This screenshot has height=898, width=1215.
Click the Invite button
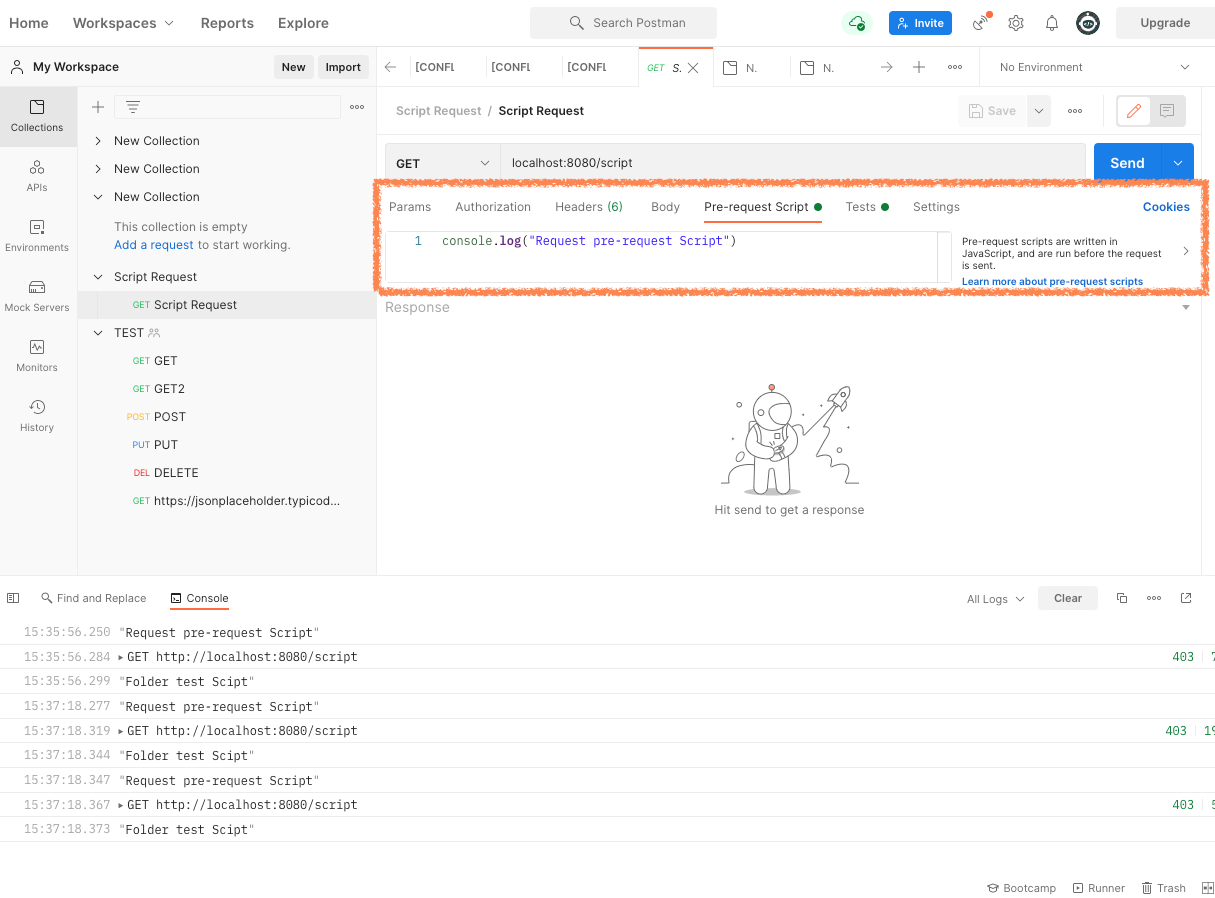[x=920, y=23]
